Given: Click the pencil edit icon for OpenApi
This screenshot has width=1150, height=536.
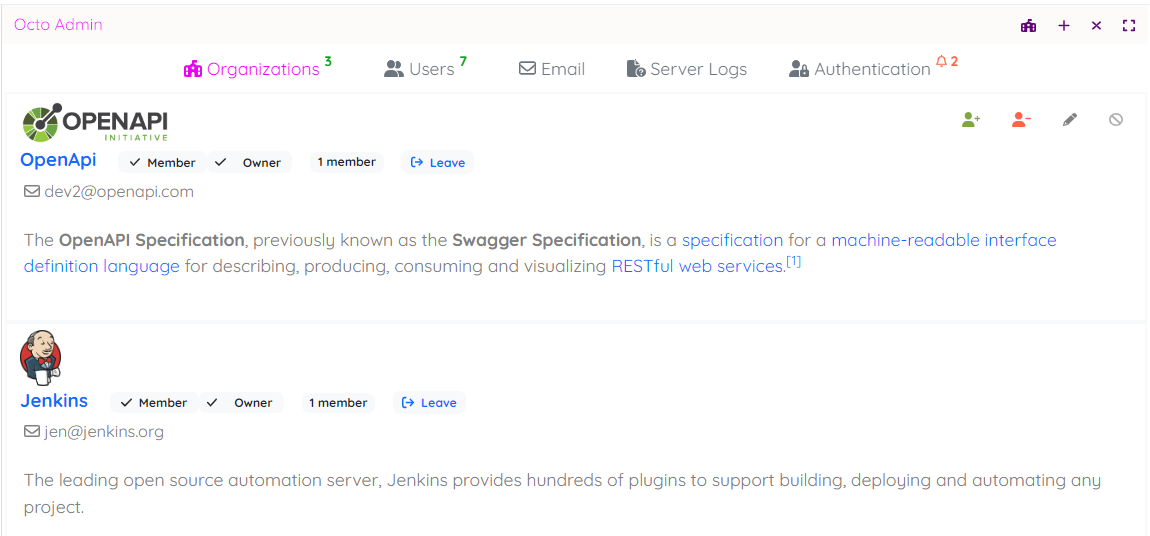Looking at the screenshot, I should click(1070, 120).
